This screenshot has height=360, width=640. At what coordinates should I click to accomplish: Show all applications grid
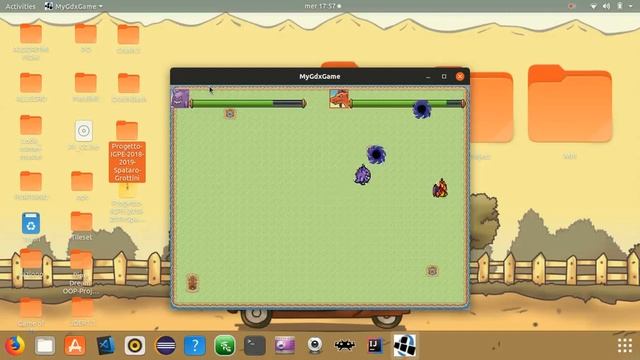[x=625, y=345]
